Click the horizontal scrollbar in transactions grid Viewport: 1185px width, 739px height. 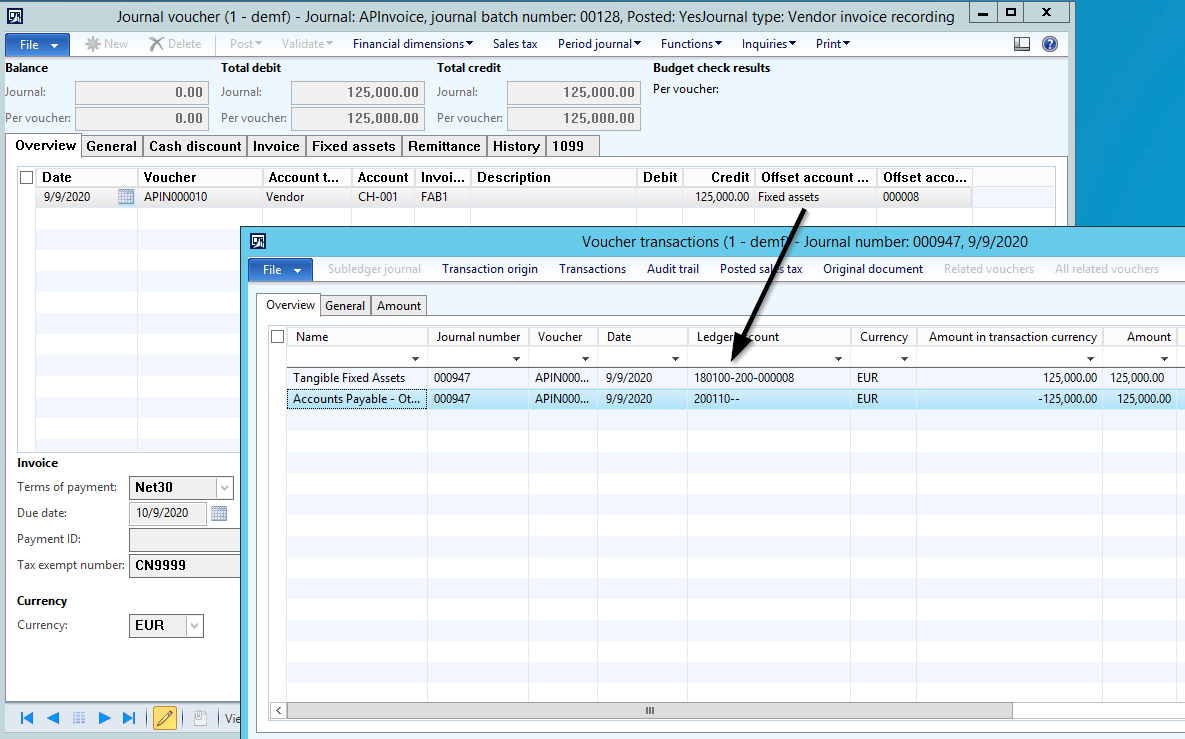point(648,710)
